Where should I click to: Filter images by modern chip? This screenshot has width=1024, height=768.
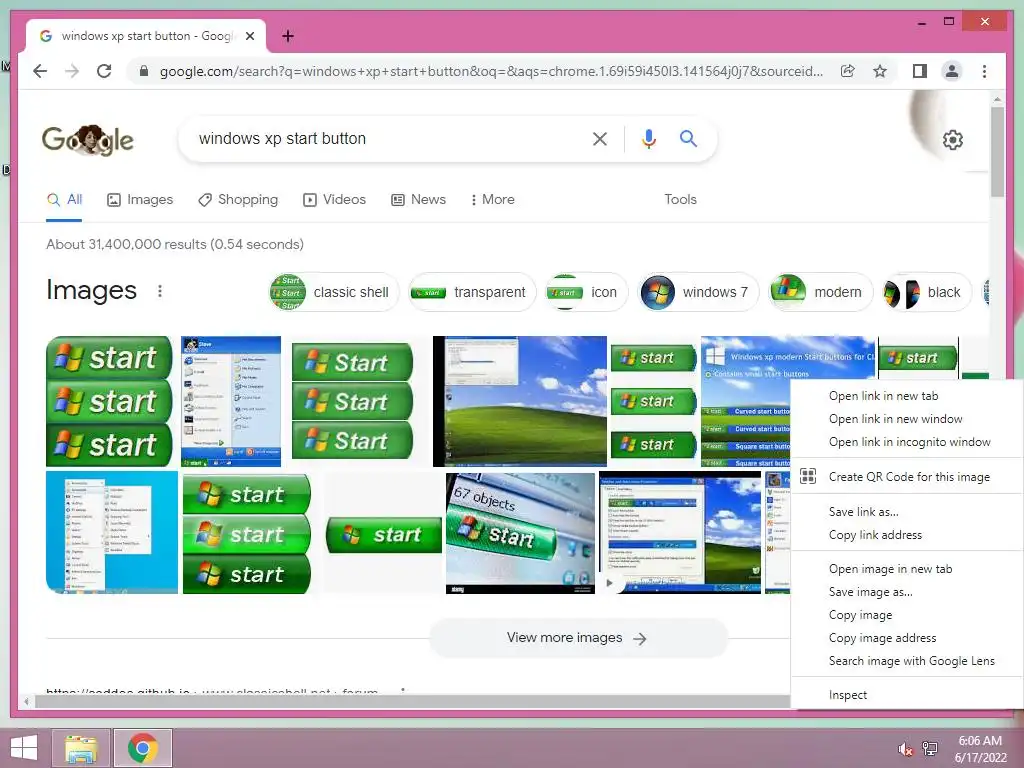point(820,292)
